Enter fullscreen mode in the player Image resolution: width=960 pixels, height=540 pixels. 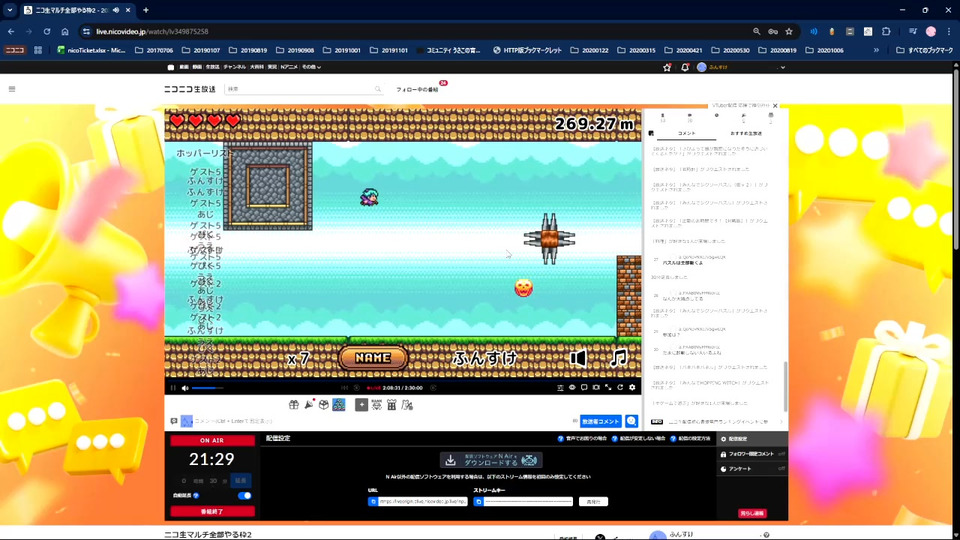click(608, 388)
